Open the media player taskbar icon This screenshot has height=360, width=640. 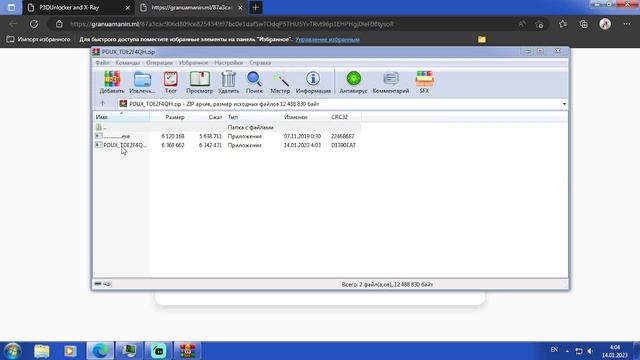[x=70, y=351]
